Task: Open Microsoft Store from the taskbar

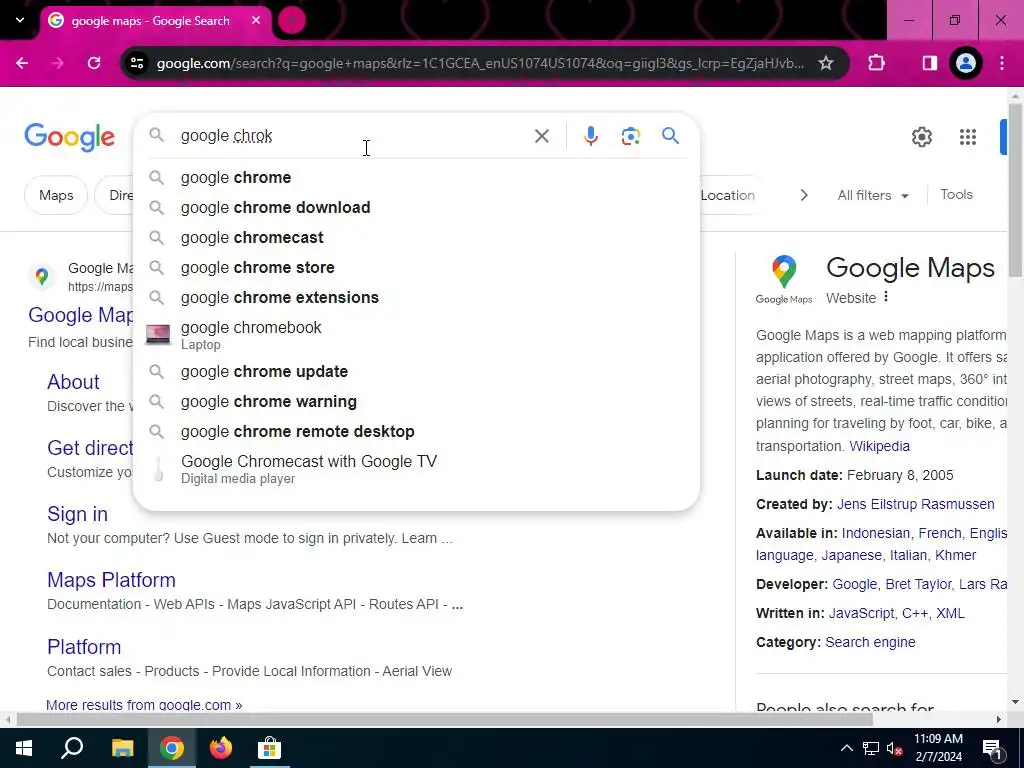Action: click(269, 748)
